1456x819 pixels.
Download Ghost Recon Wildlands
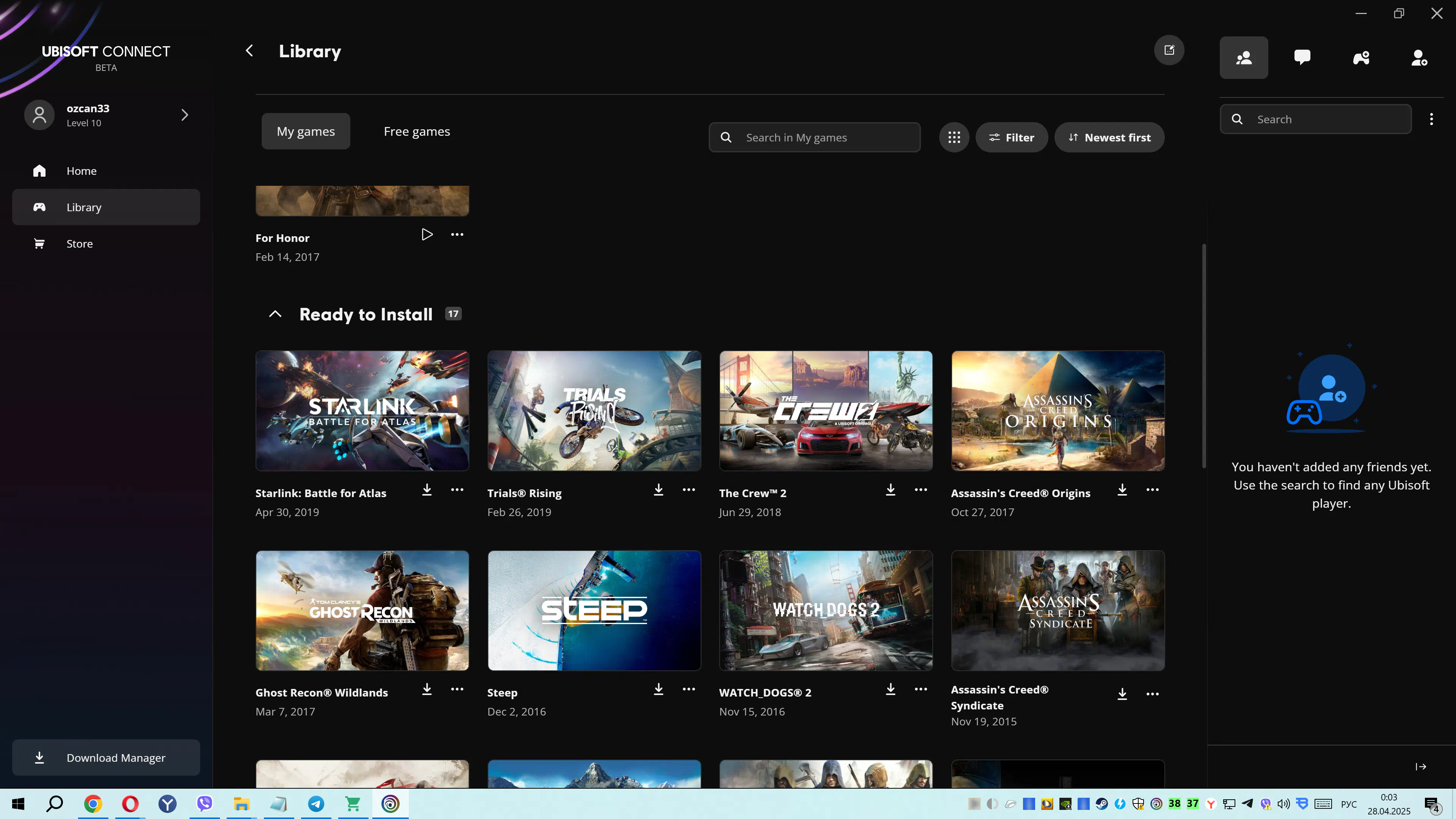427,689
